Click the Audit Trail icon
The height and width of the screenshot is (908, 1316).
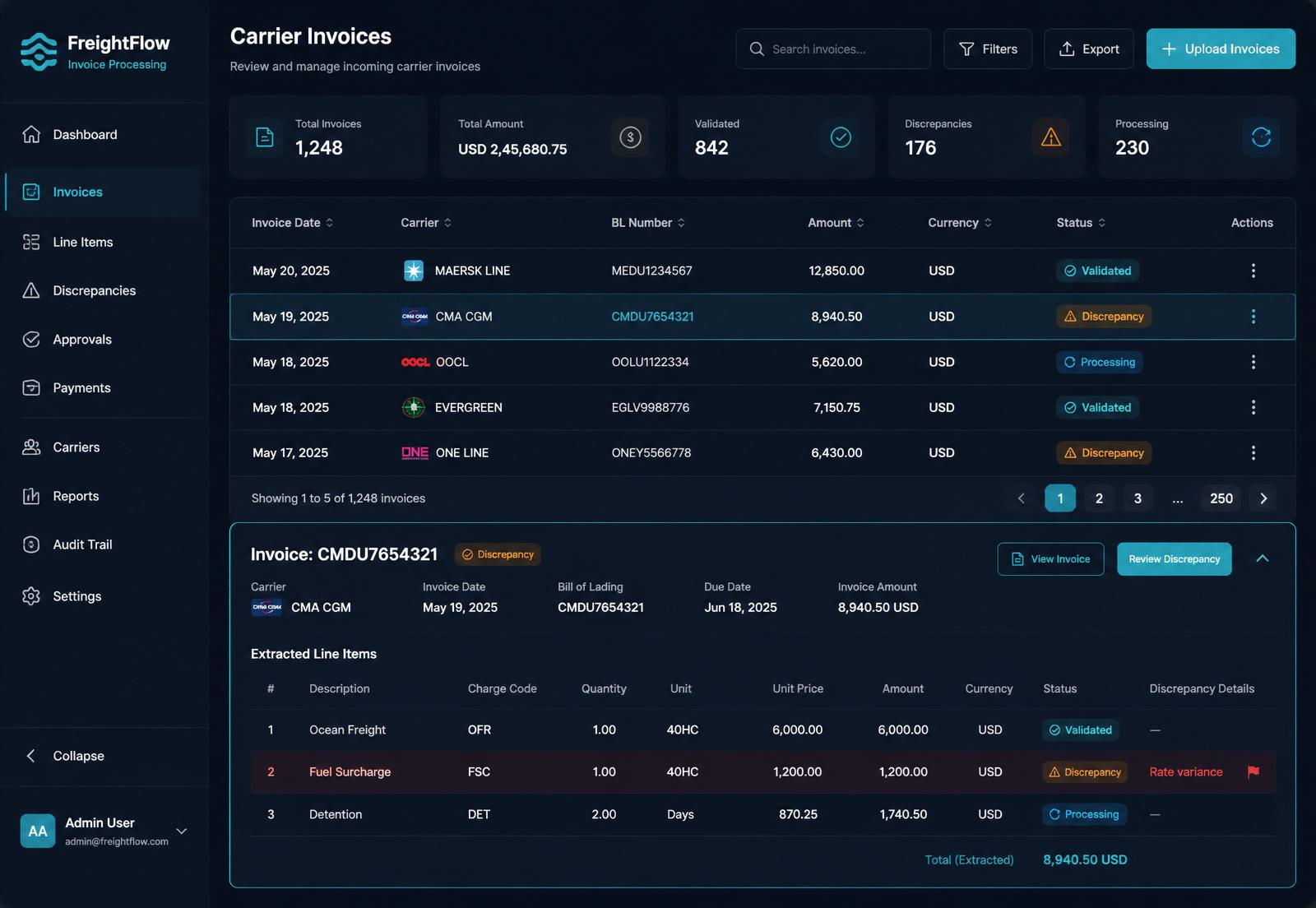pos(31,544)
